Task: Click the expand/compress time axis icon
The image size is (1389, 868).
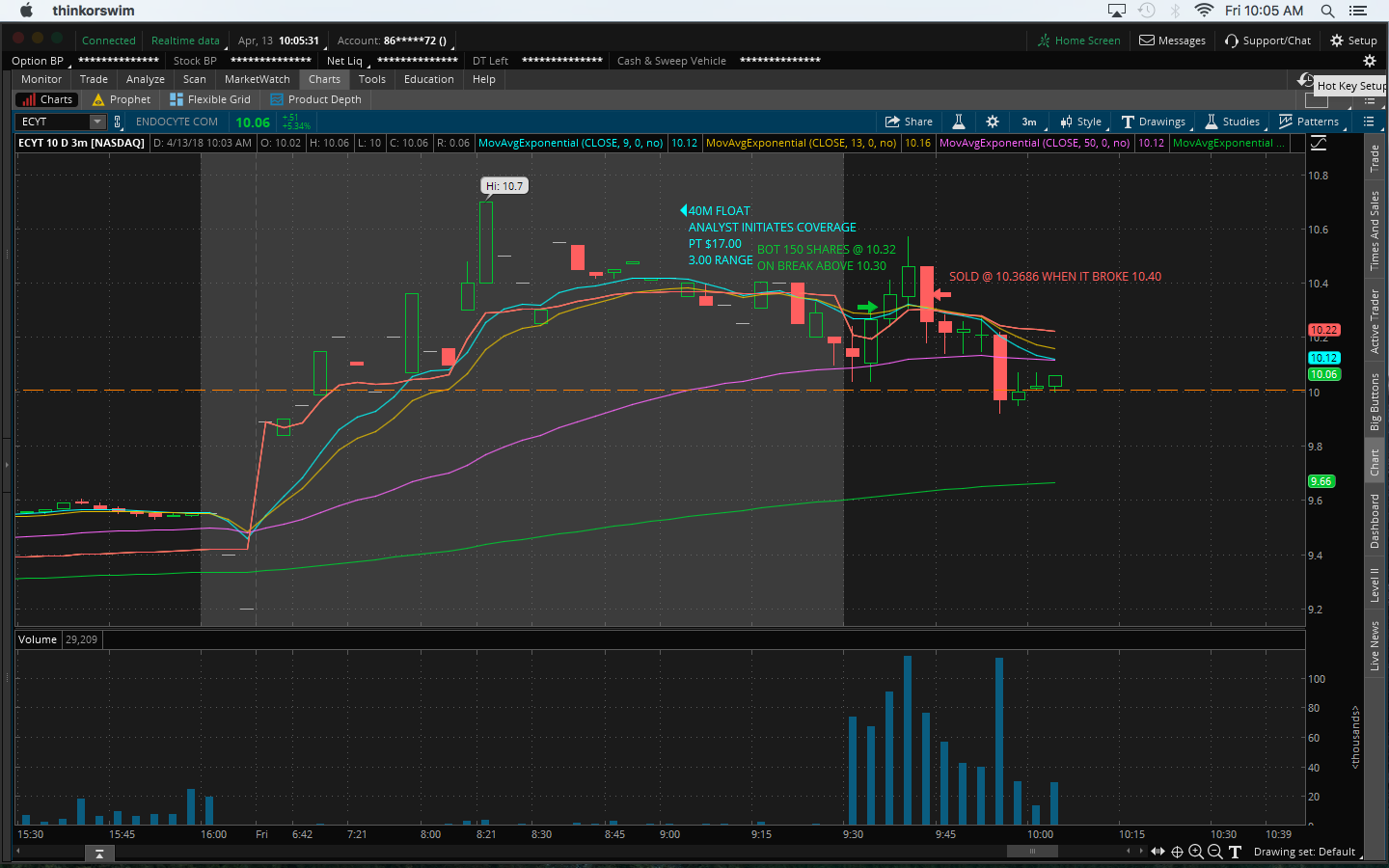Action: [x=1157, y=852]
